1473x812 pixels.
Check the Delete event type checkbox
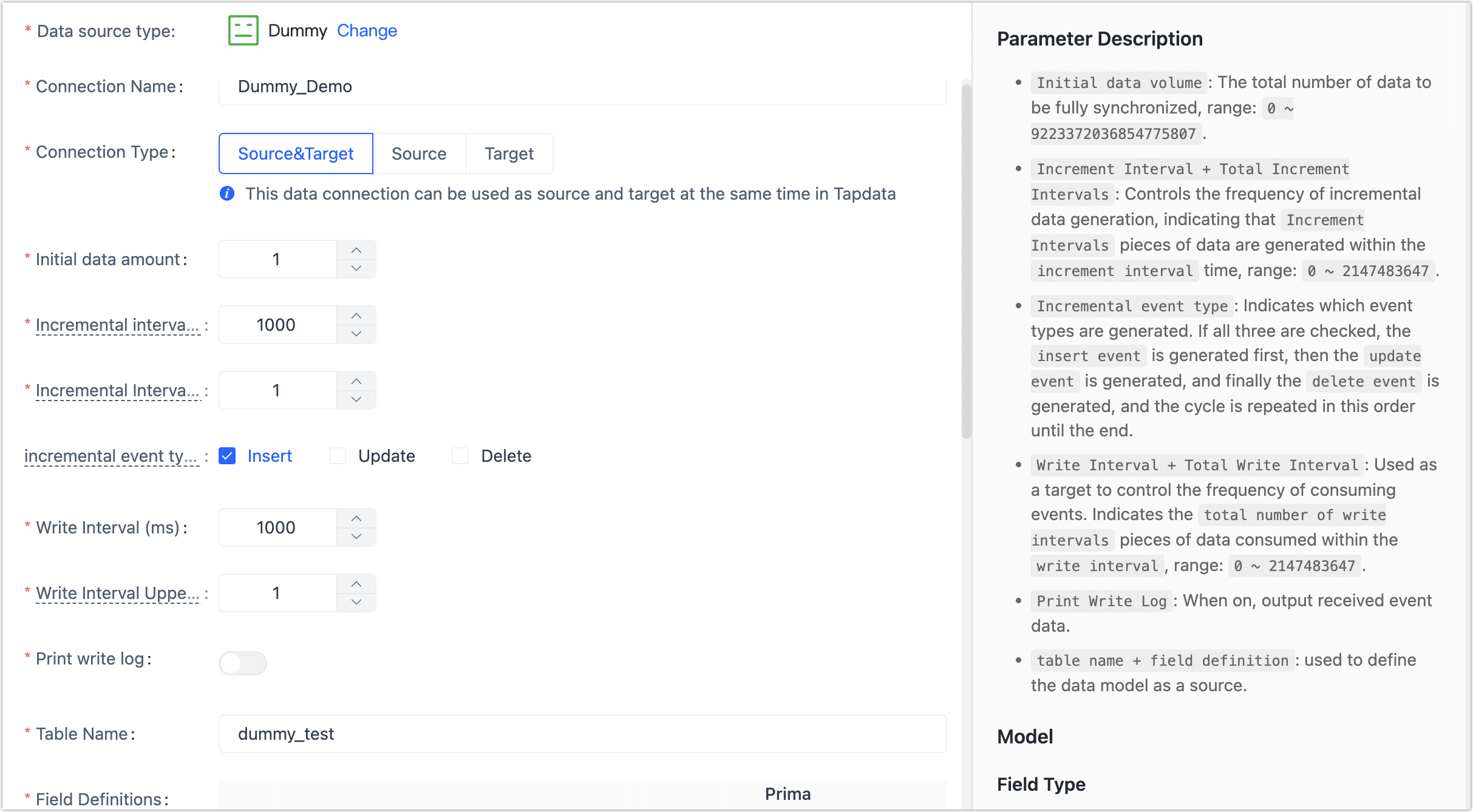[460, 456]
